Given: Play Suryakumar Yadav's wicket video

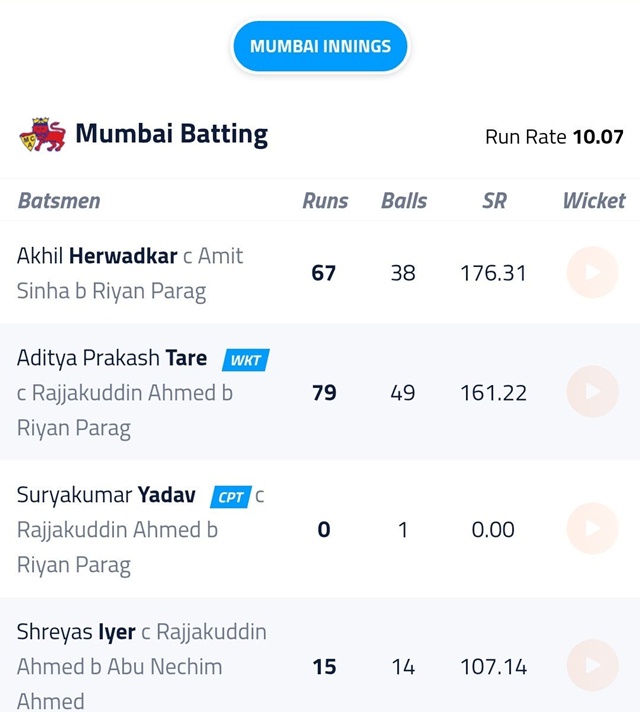Looking at the screenshot, I should pos(592,529).
